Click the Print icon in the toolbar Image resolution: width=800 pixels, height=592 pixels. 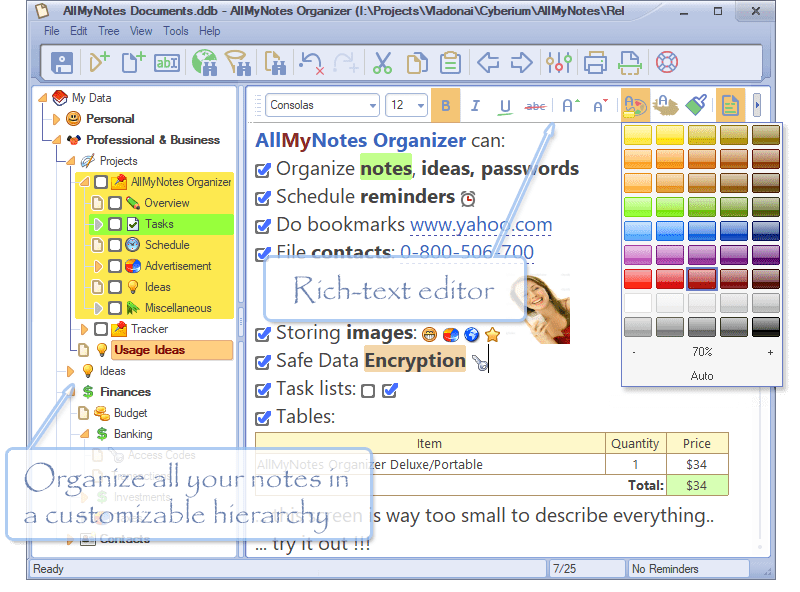click(596, 63)
